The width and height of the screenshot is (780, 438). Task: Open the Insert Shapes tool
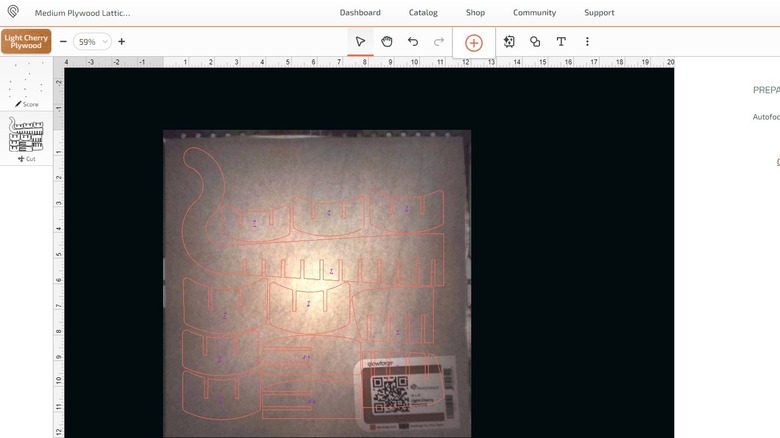[x=535, y=42]
